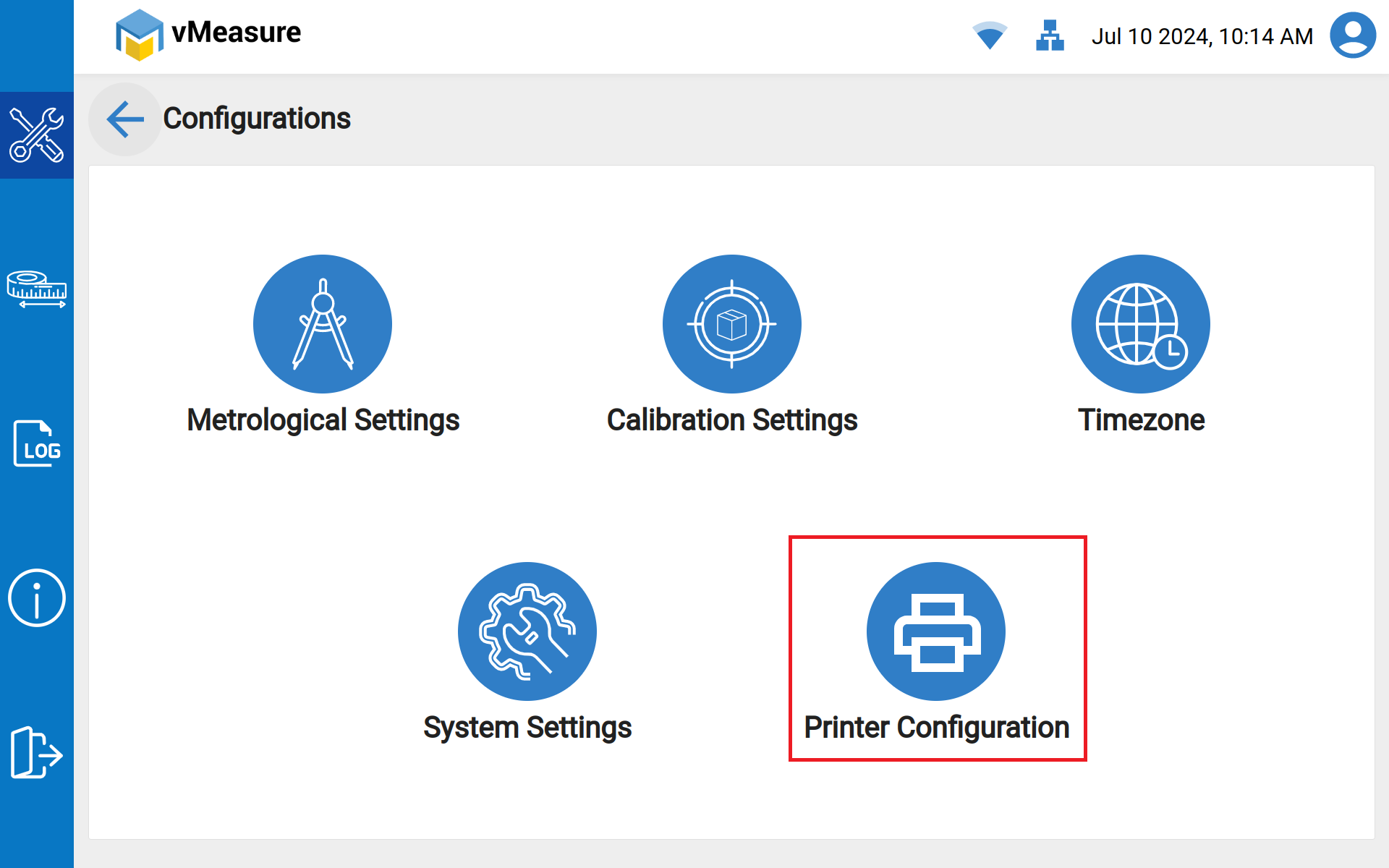Click the System Settings text label
This screenshot has width=1389, height=868.
(527, 728)
